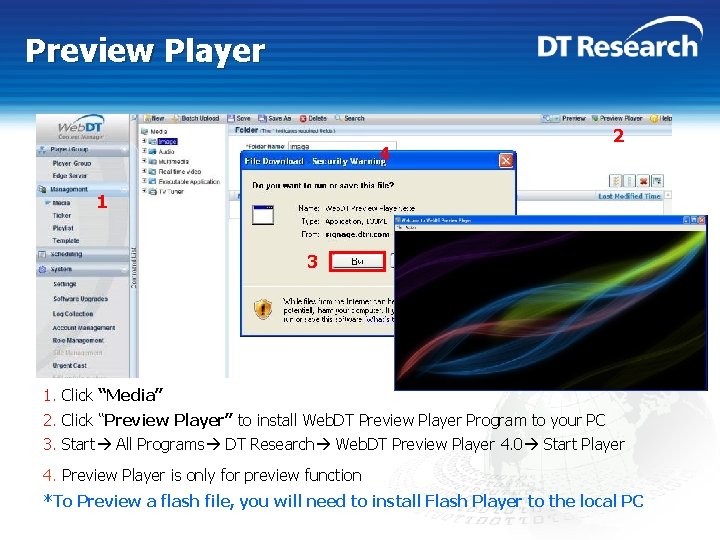This screenshot has height=540, width=720.
Task: Open Search from the toolbar
Action: pos(349,118)
